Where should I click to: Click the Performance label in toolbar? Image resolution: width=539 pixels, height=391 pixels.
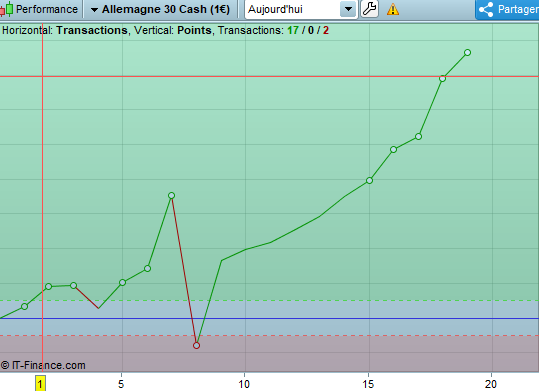click(47, 9)
